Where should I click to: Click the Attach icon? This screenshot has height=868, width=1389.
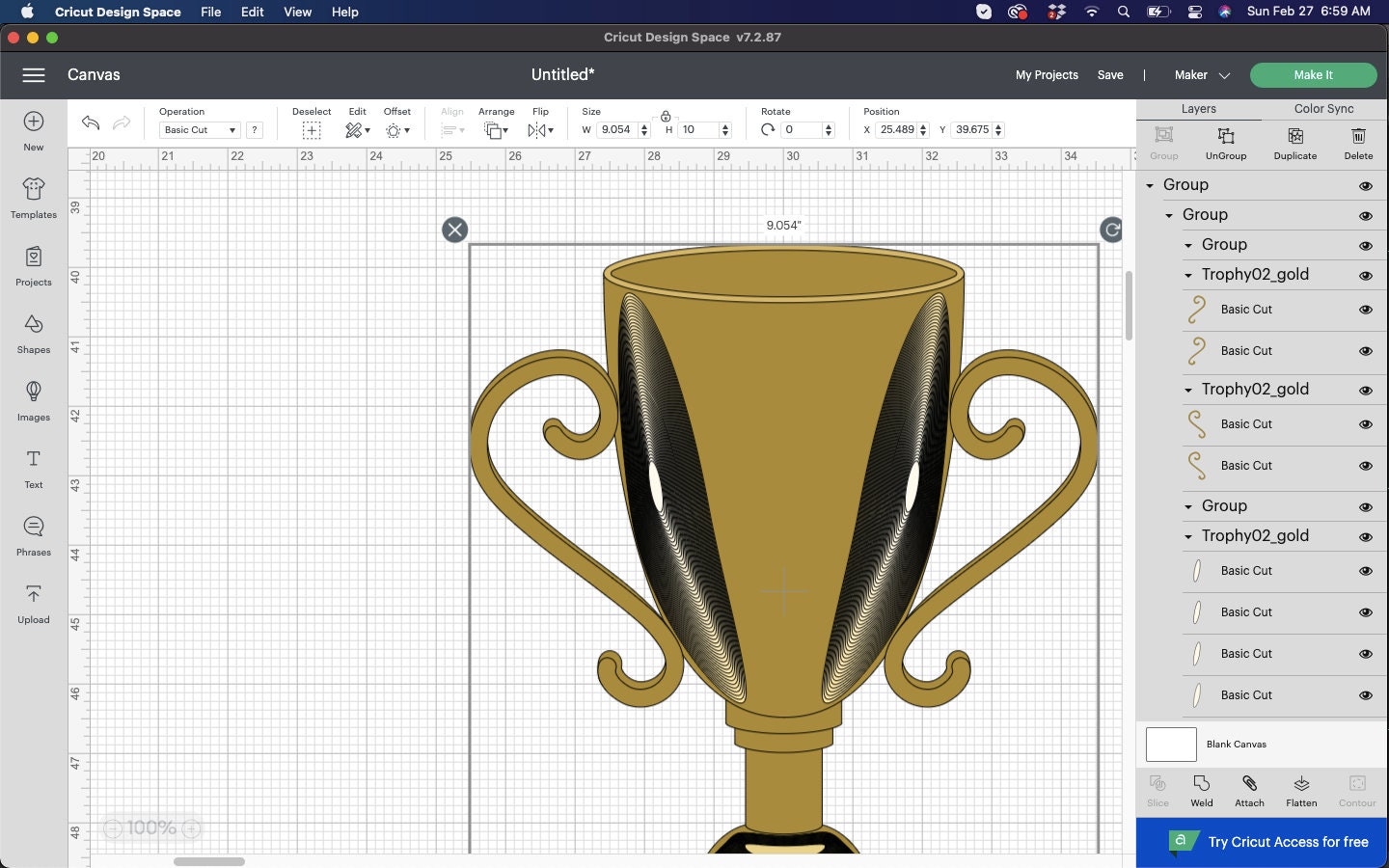[1249, 791]
